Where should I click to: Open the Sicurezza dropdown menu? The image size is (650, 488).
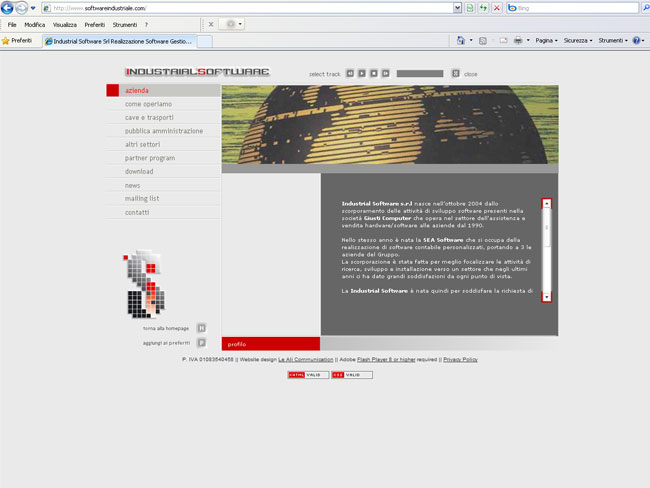578,40
